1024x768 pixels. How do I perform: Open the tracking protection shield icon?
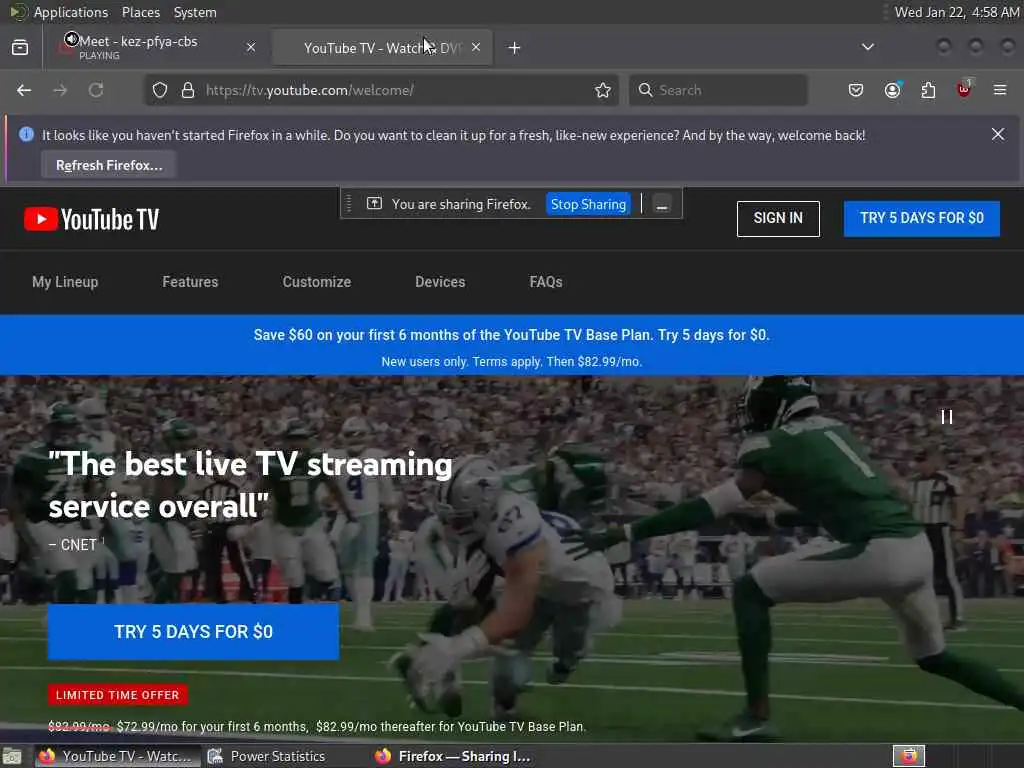tap(160, 90)
